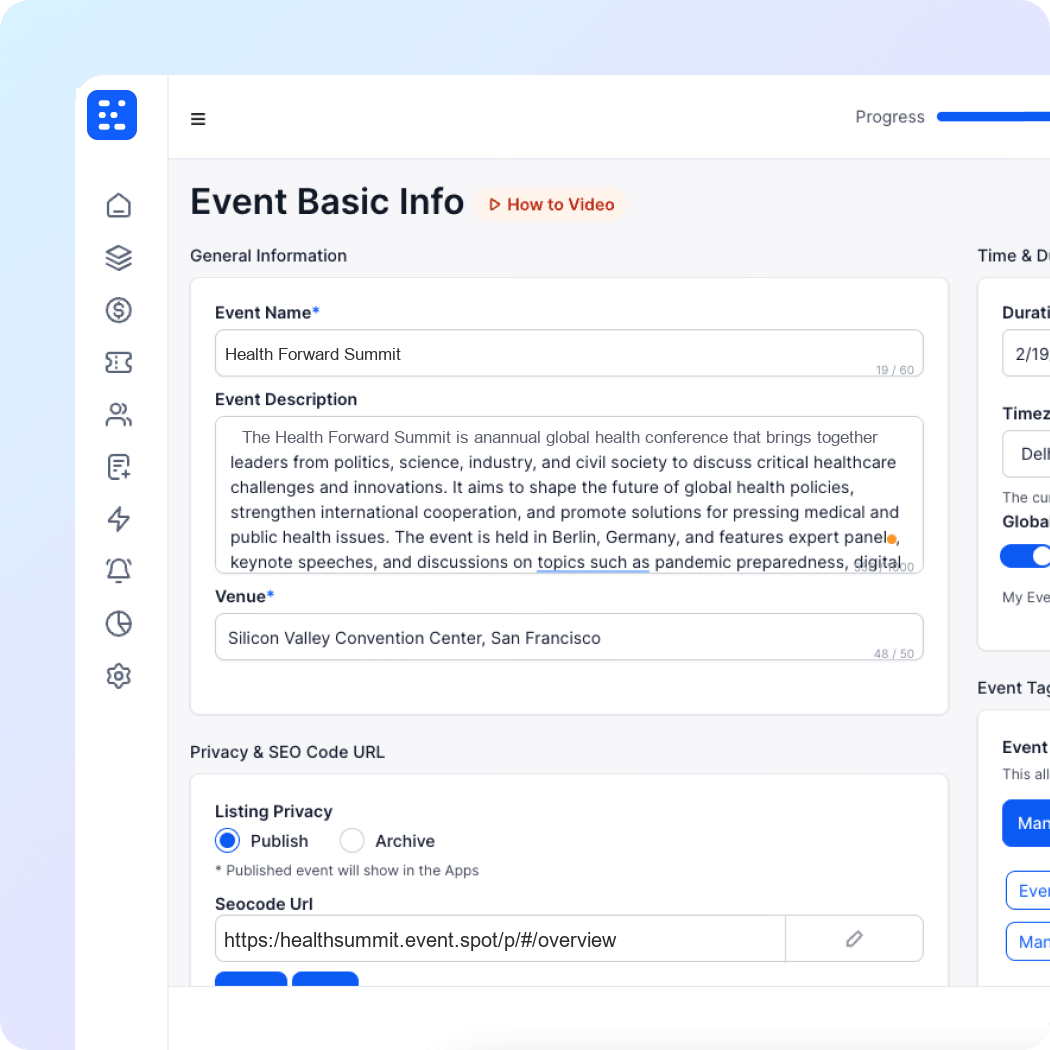This screenshot has width=1050, height=1050.
Task: Open the form-plus sidebar icon
Action: [x=119, y=467]
